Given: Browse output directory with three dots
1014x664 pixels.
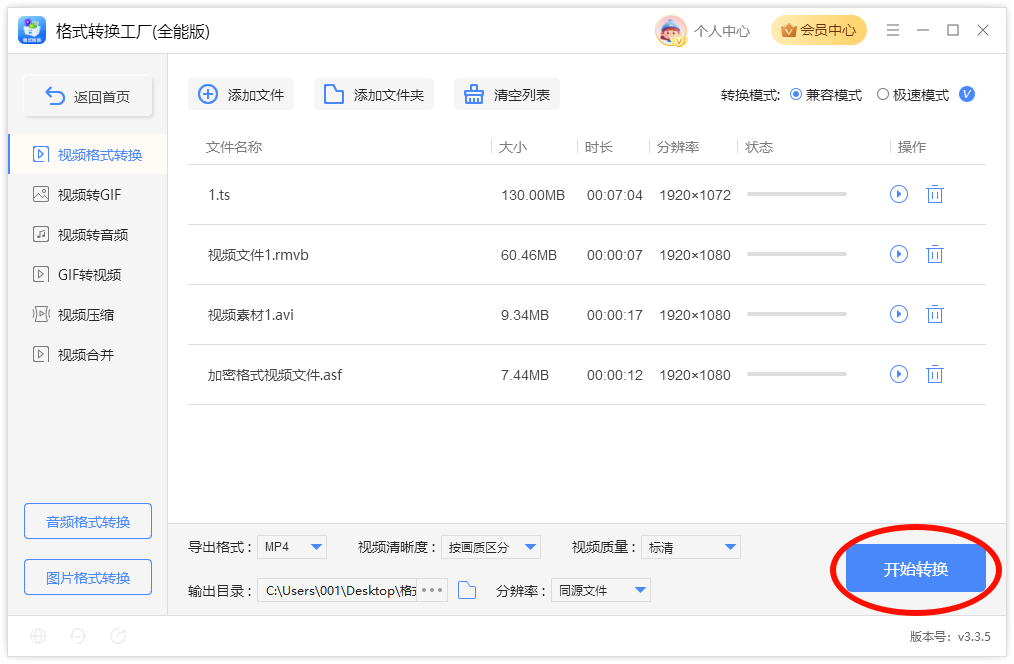Looking at the screenshot, I should [x=432, y=590].
